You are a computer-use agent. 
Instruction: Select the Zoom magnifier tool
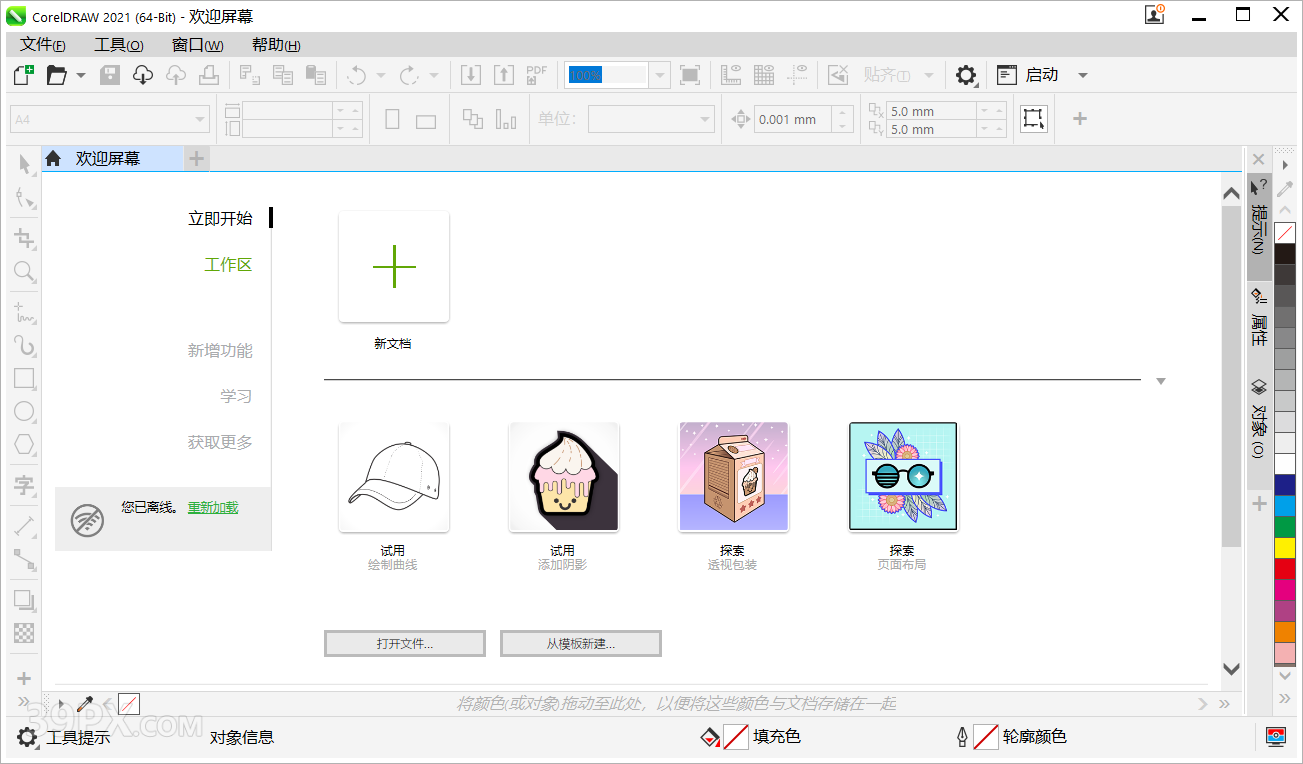click(x=25, y=271)
